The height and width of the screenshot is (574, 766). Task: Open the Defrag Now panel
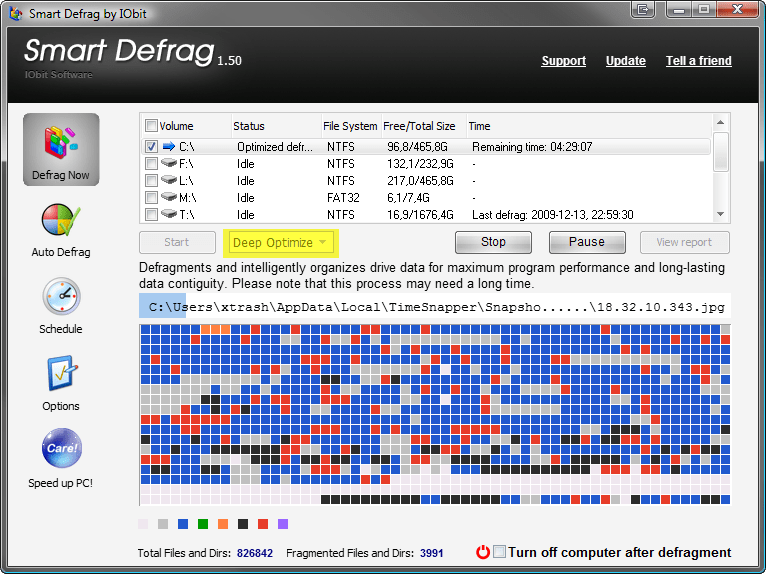(x=61, y=149)
